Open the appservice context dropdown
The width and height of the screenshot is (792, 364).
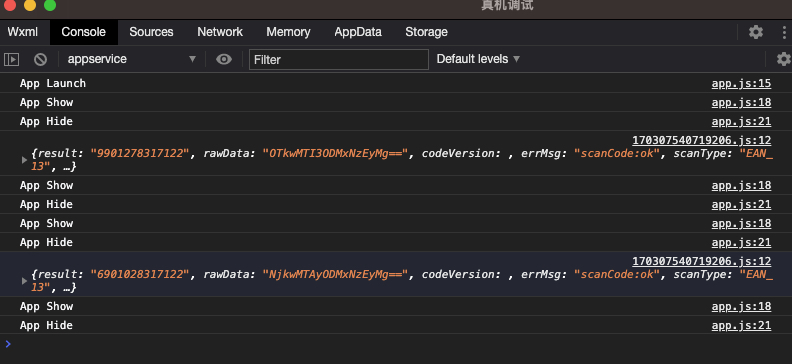pos(131,59)
